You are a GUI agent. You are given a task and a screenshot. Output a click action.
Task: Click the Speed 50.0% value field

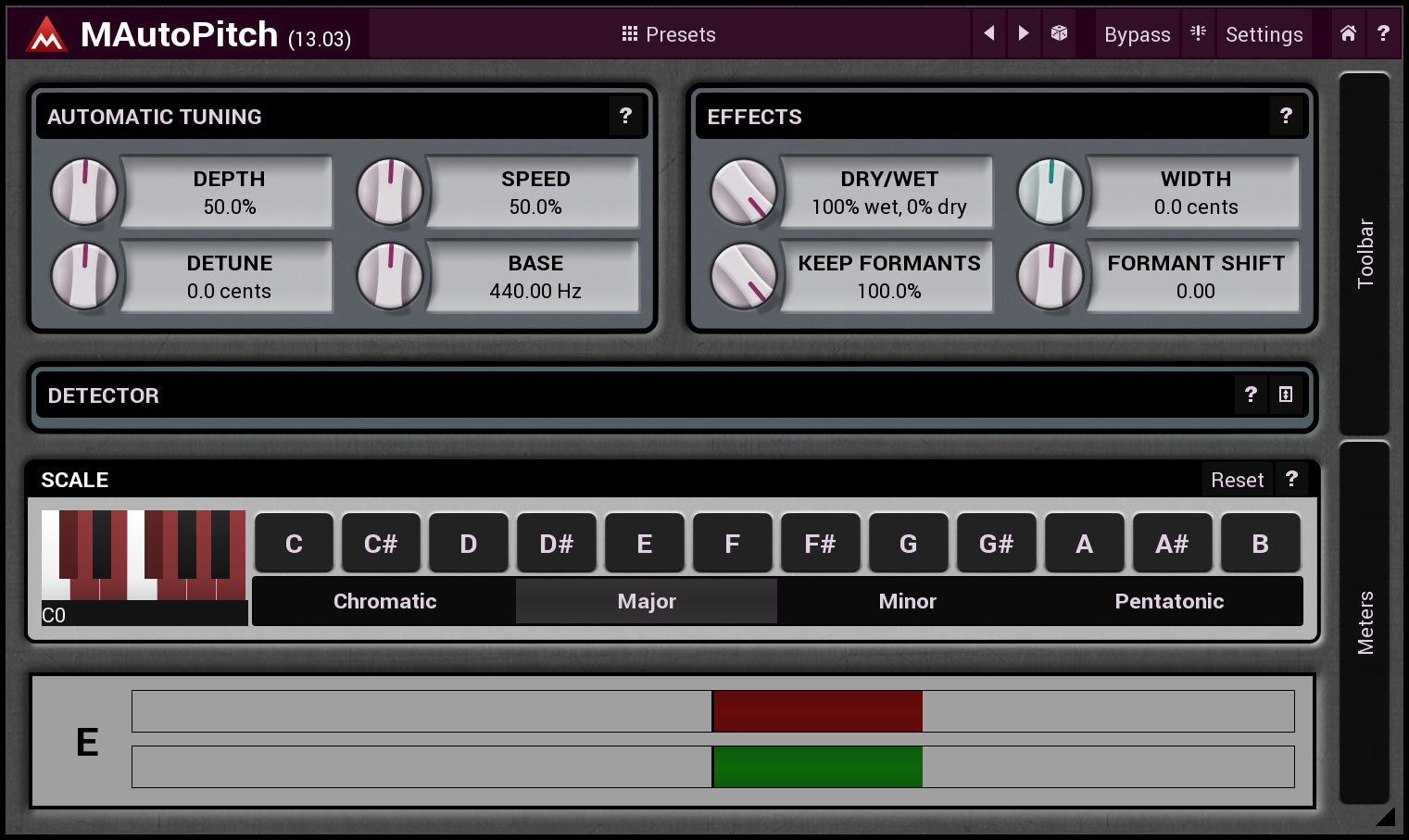point(535,193)
